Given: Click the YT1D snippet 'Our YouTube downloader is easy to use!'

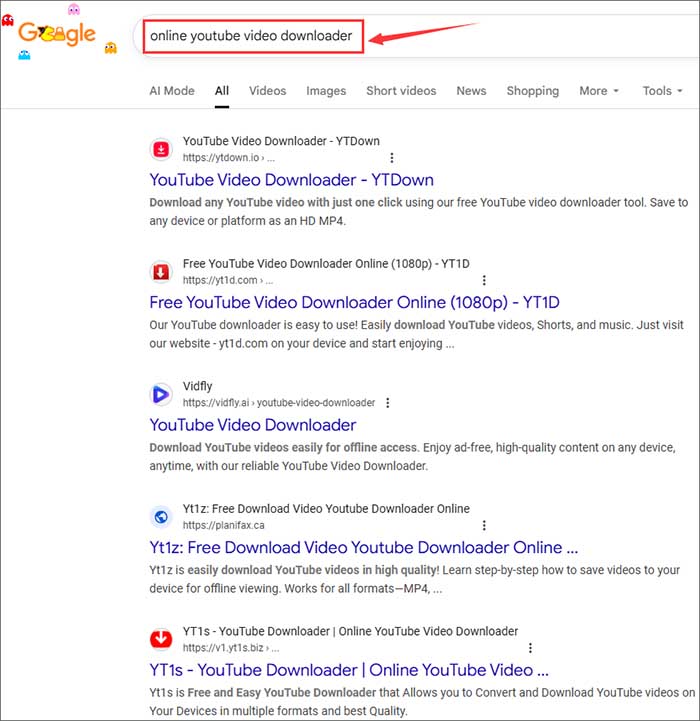Looking at the screenshot, I should point(253,325).
